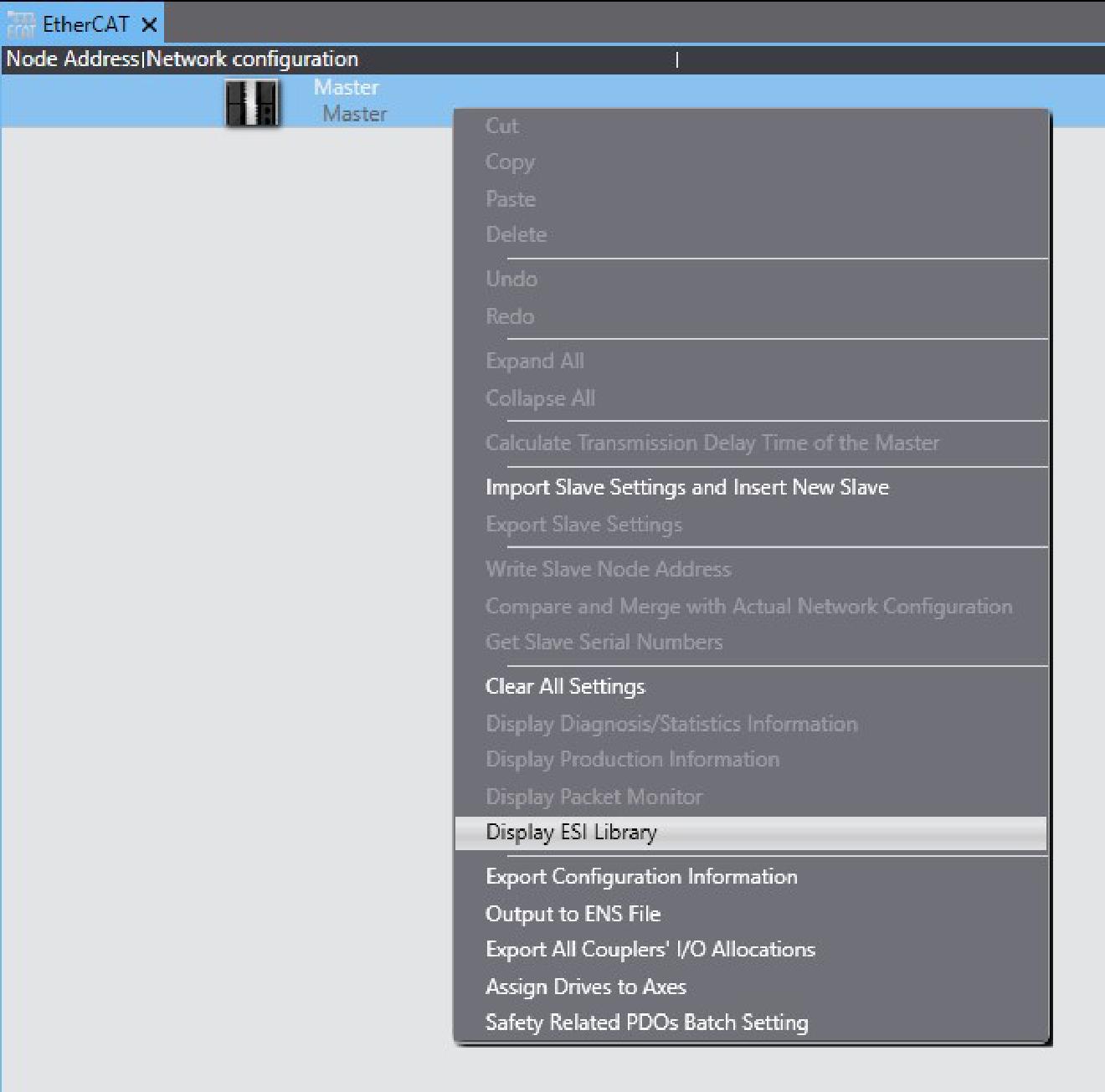Open Display Packet Monitor
Viewport: 1105px width, 1092px height.
593,797
